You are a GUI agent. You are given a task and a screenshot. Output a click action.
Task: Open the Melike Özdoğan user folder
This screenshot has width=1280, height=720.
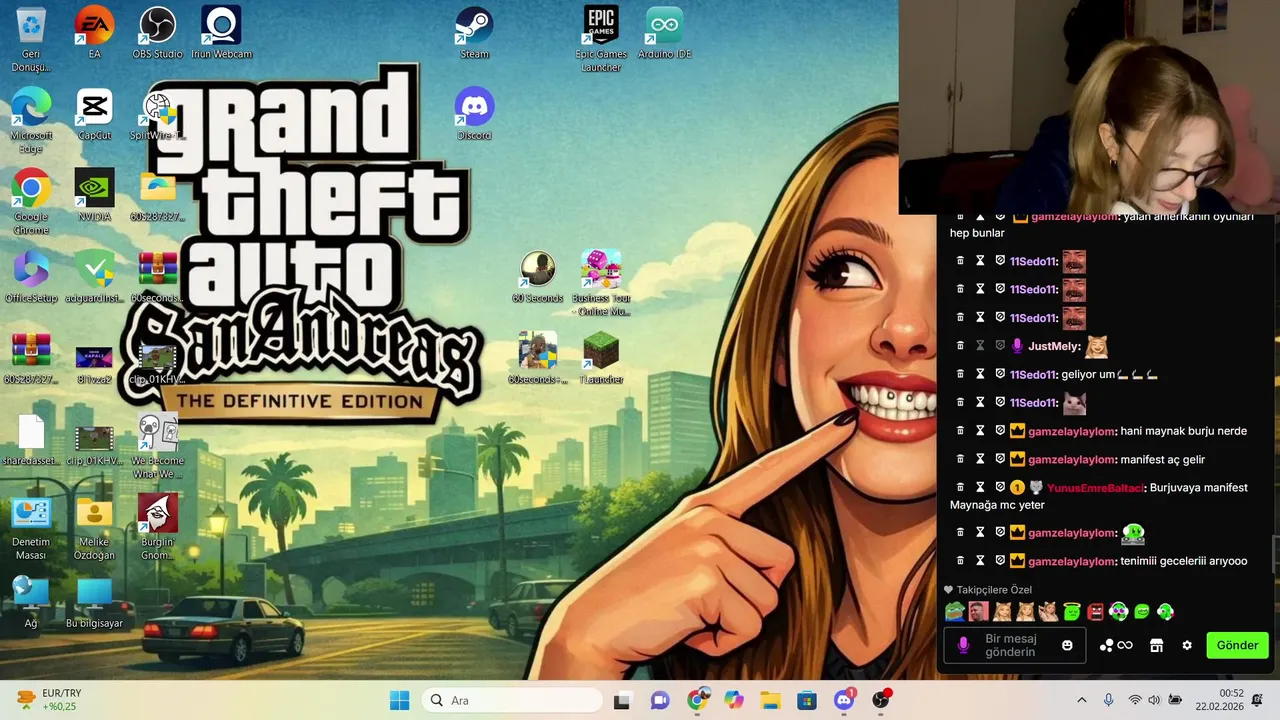click(94, 527)
